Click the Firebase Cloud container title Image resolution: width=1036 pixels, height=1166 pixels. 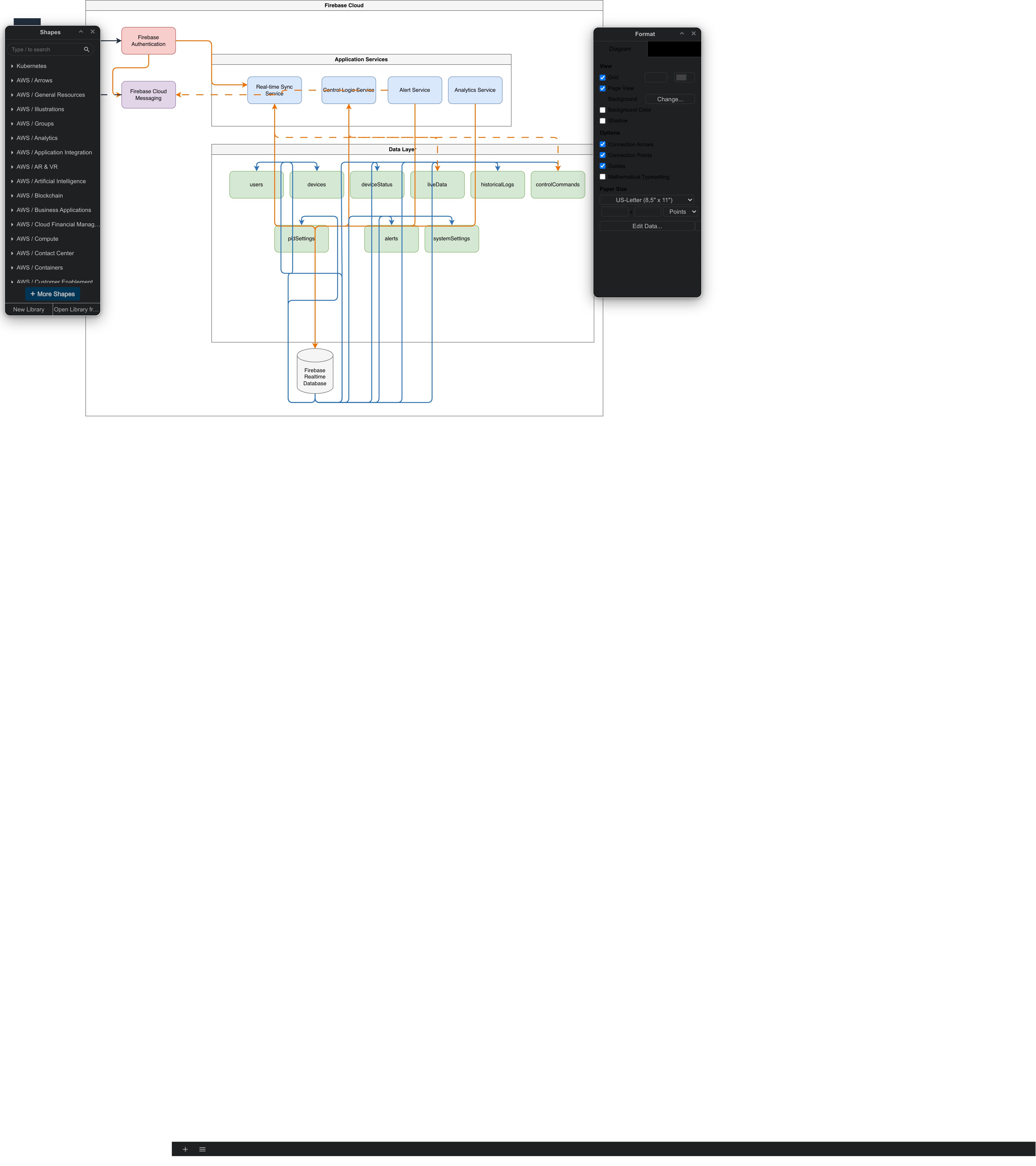[x=344, y=6]
